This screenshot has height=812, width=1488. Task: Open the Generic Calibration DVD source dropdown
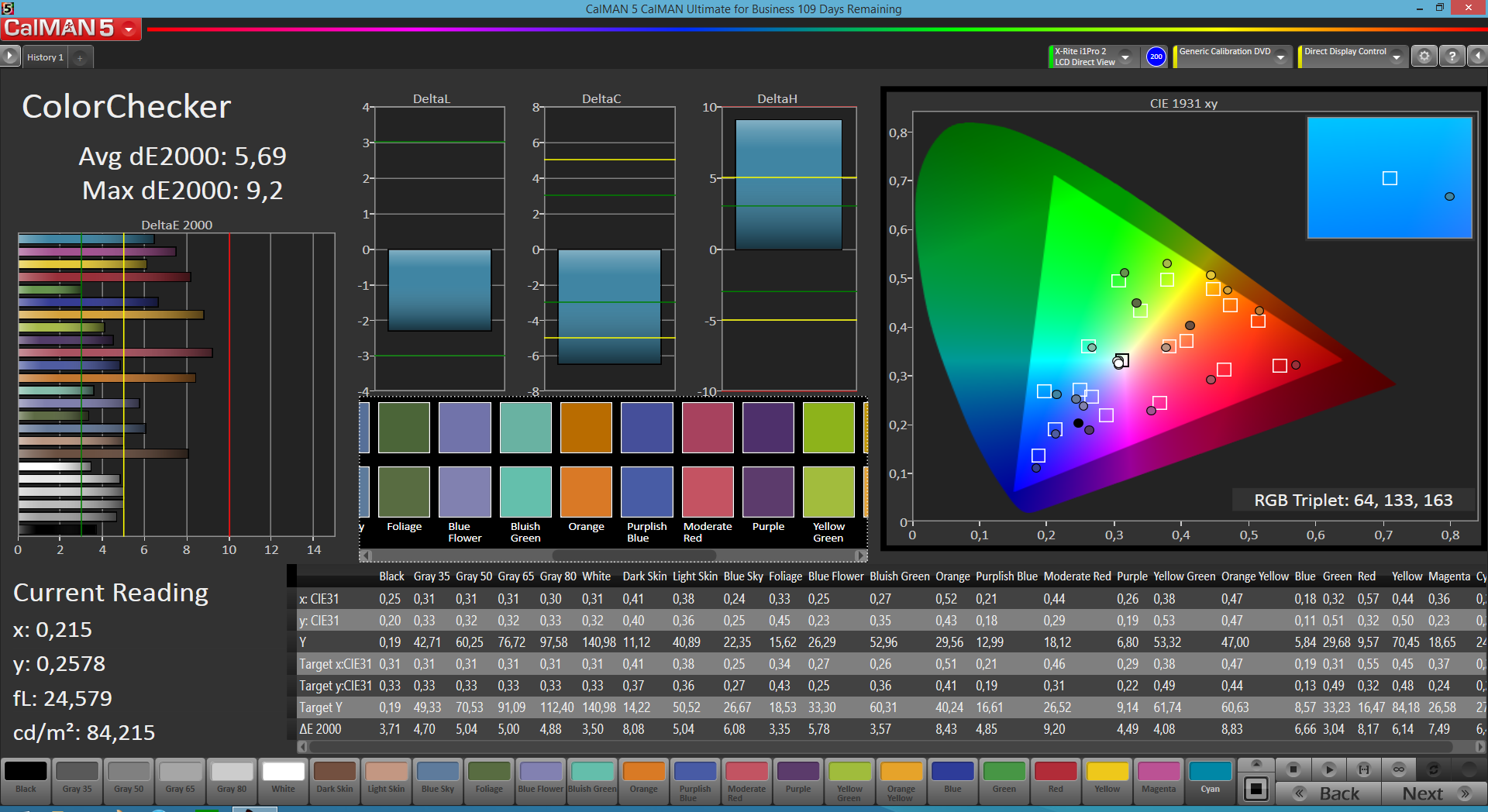(x=1280, y=57)
